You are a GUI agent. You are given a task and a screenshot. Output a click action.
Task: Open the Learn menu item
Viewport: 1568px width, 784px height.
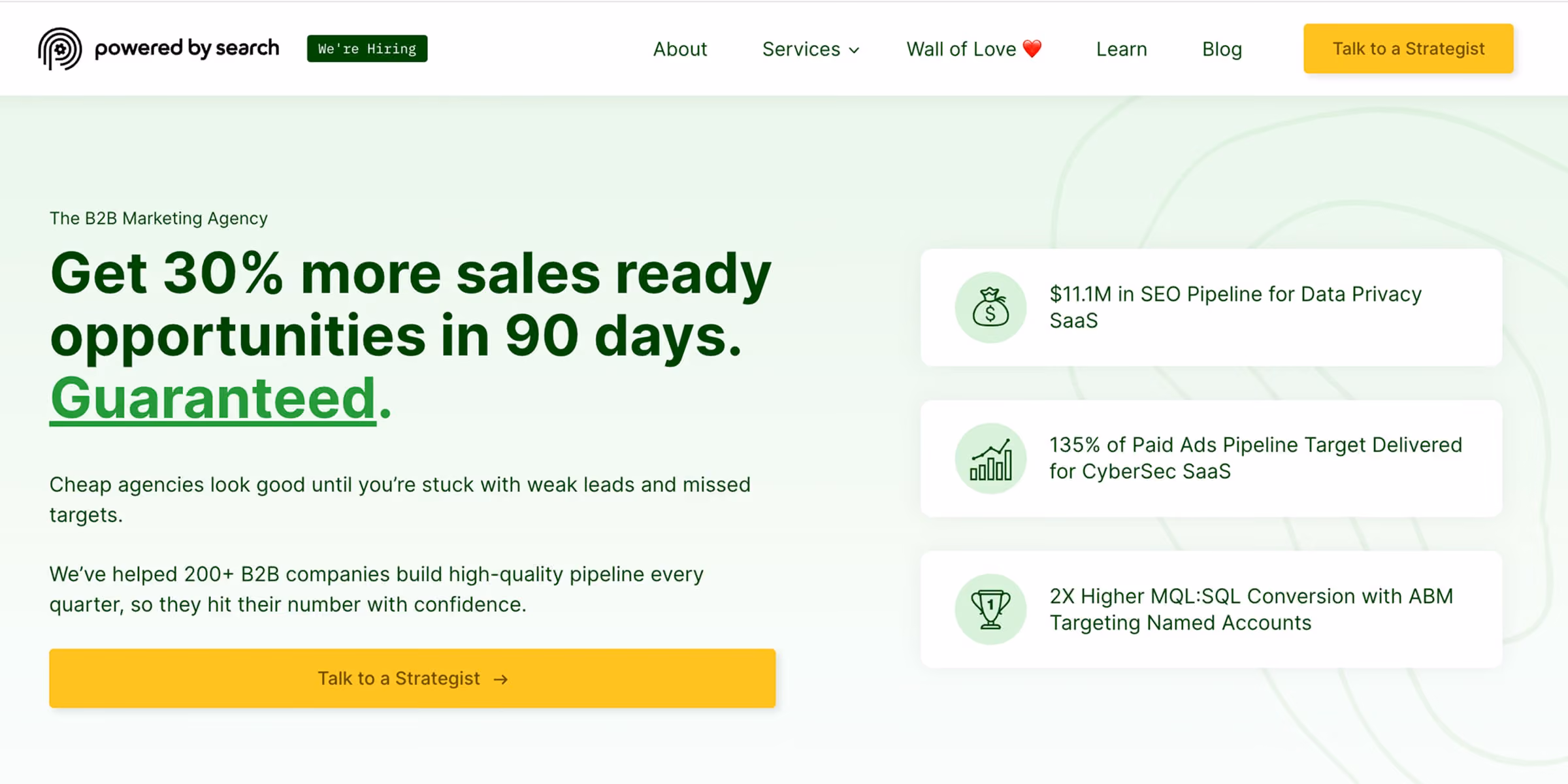1121,49
